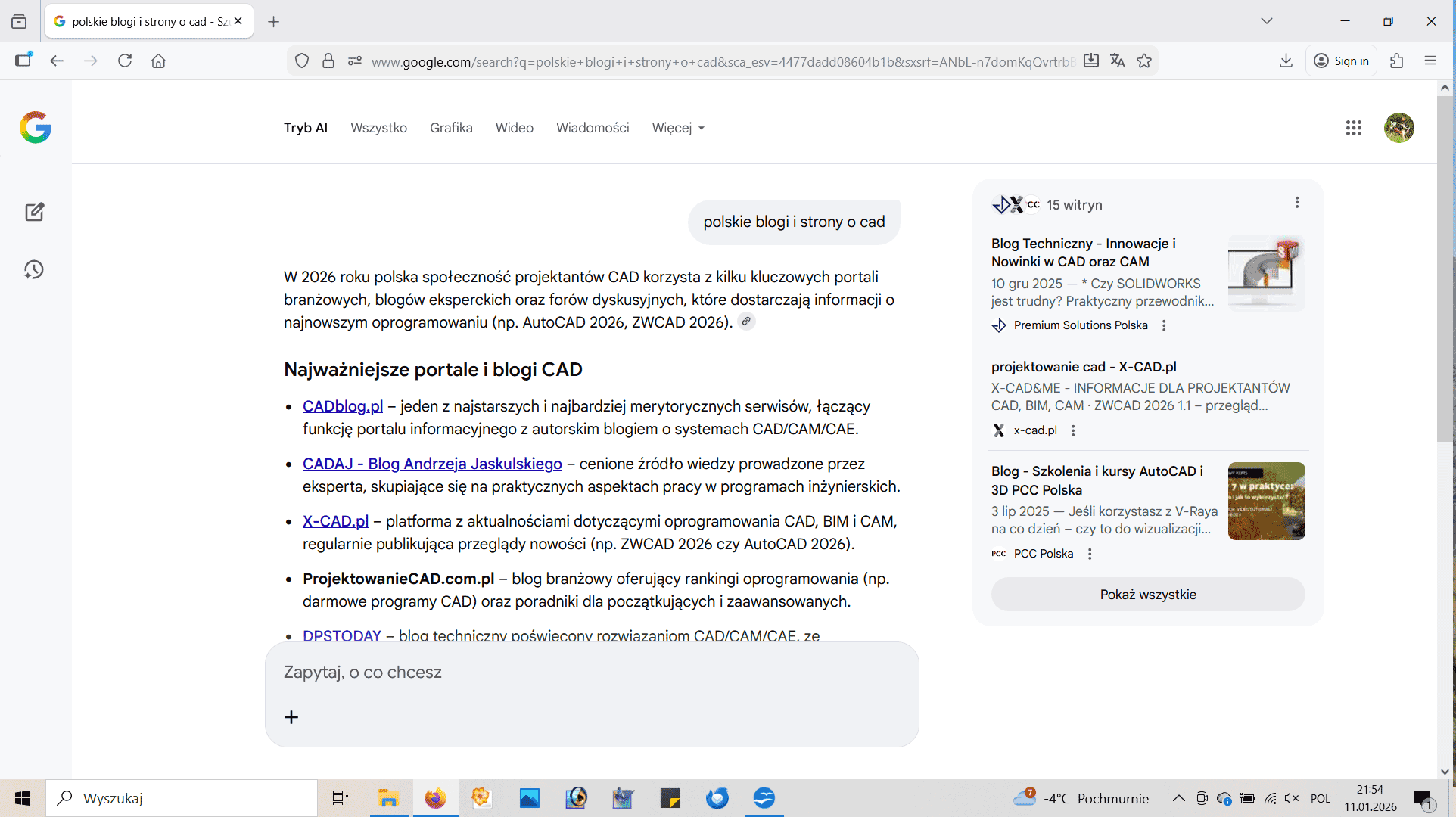Open a new browser tab
The height and width of the screenshot is (817, 1456).
point(274,22)
